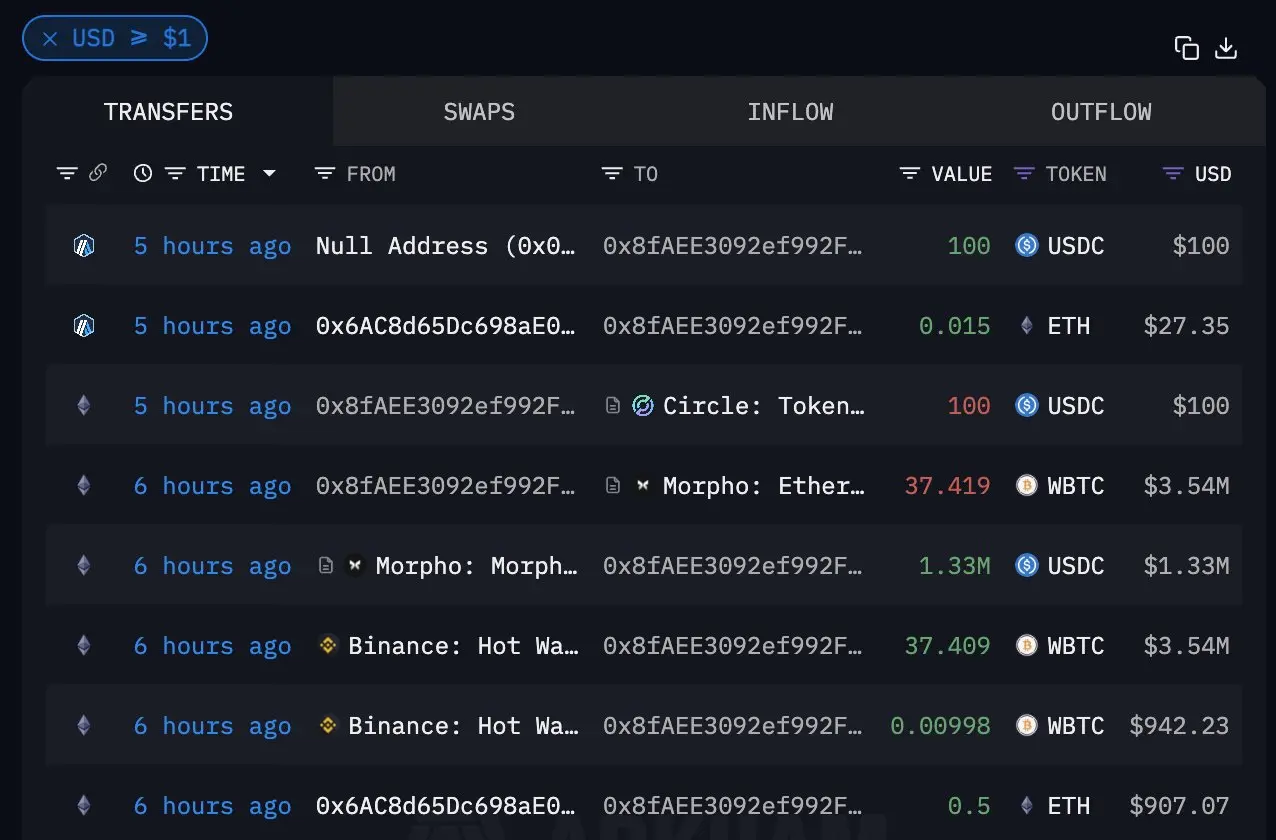Open the Null Address sender link

click(x=445, y=246)
